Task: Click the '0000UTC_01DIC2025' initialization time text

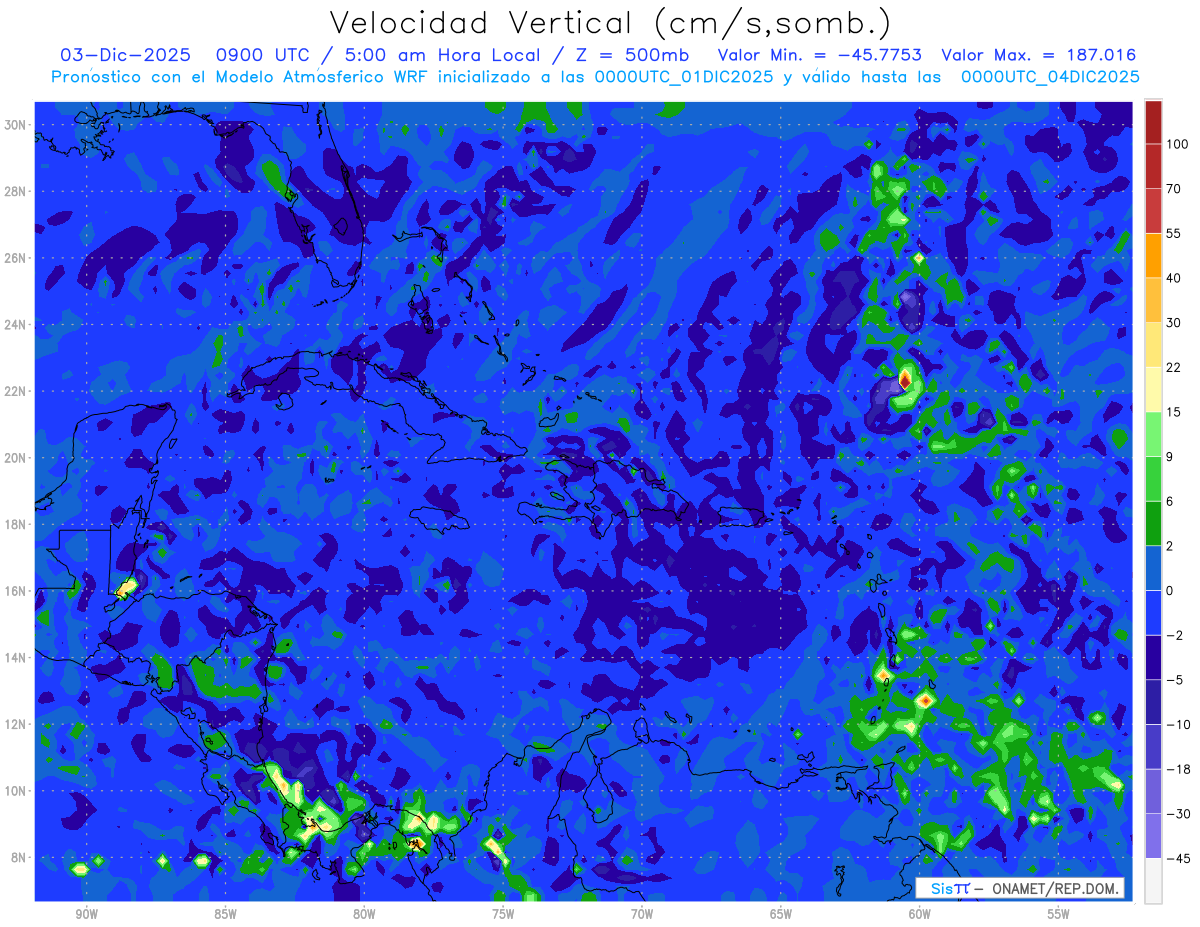Action: tap(683, 77)
